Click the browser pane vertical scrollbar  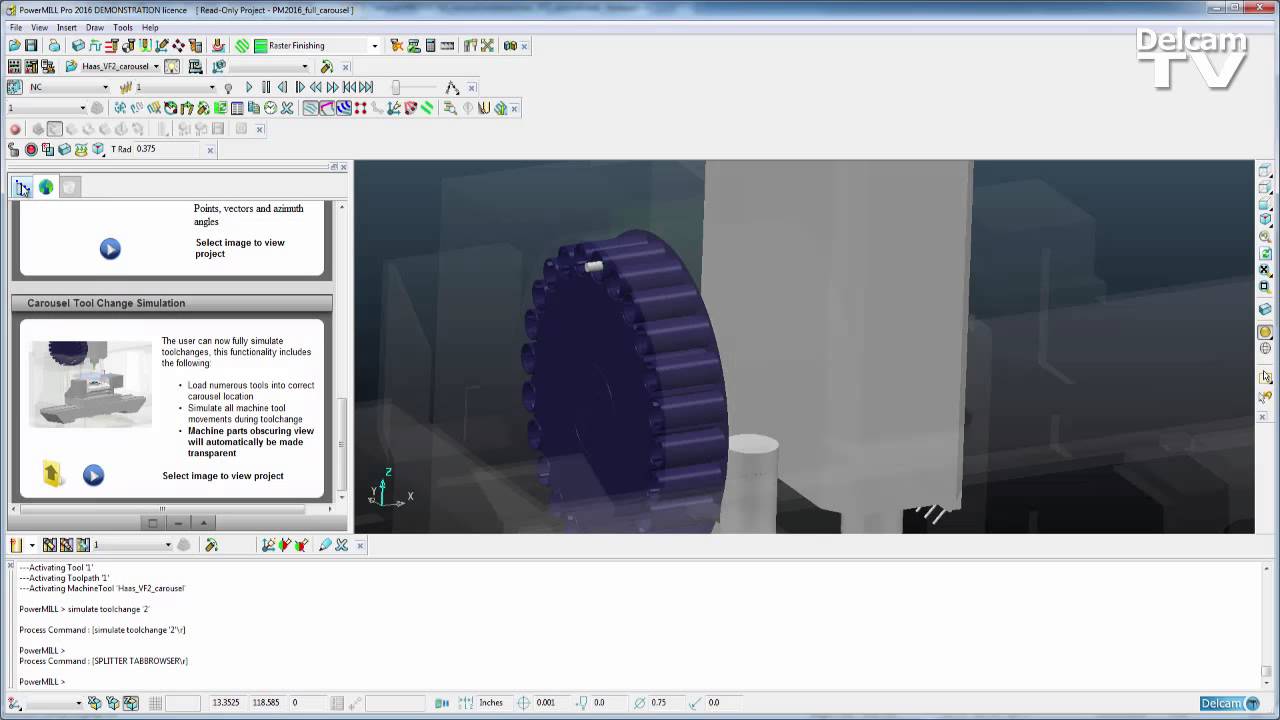[x=342, y=351]
